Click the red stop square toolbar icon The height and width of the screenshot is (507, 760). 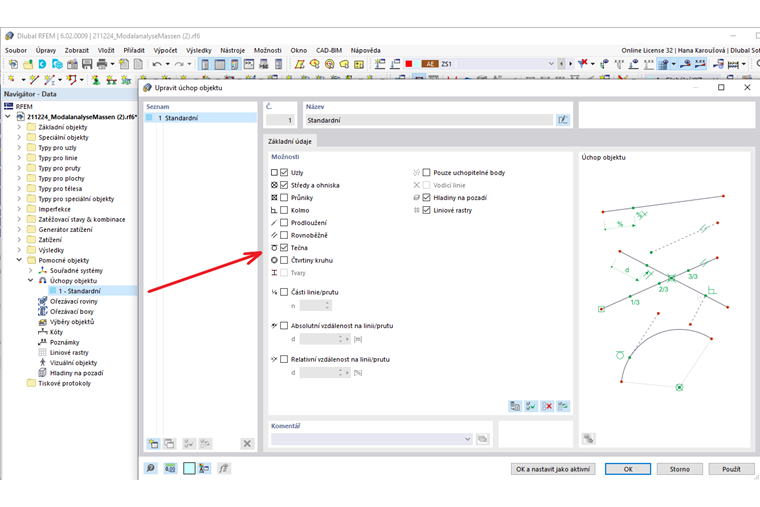tap(409, 63)
